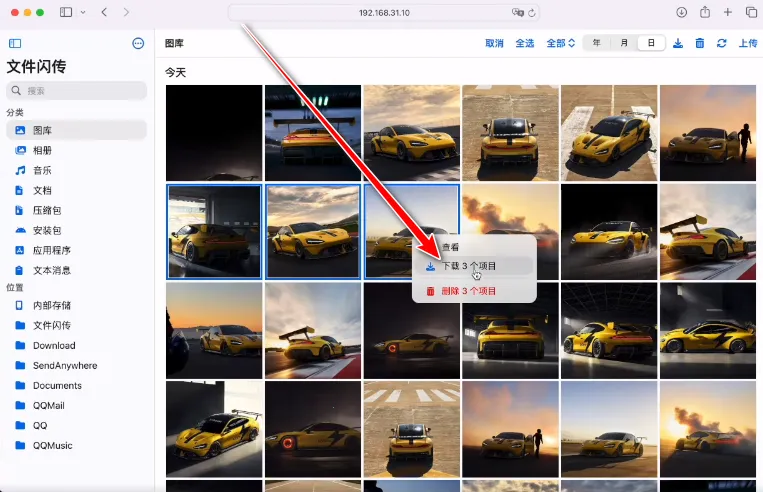Open Safari downloads in browser toolbar
The width and height of the screenshot is (763, 492).
(681, 12)
